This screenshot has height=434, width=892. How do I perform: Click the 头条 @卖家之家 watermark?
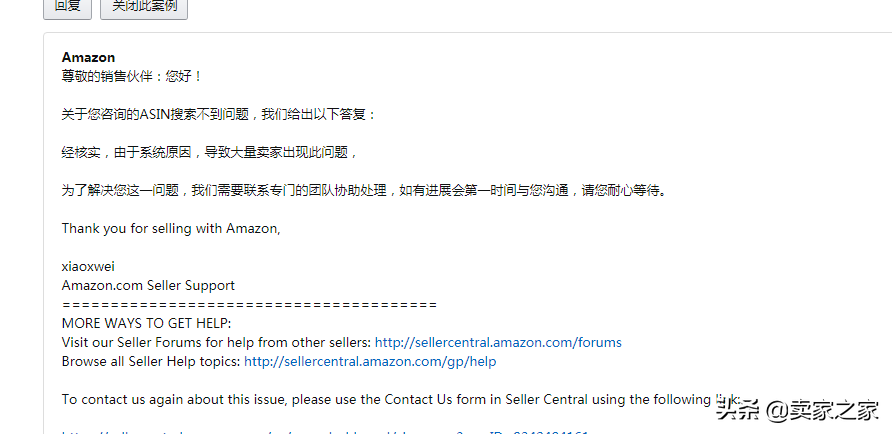click(798, 410)
